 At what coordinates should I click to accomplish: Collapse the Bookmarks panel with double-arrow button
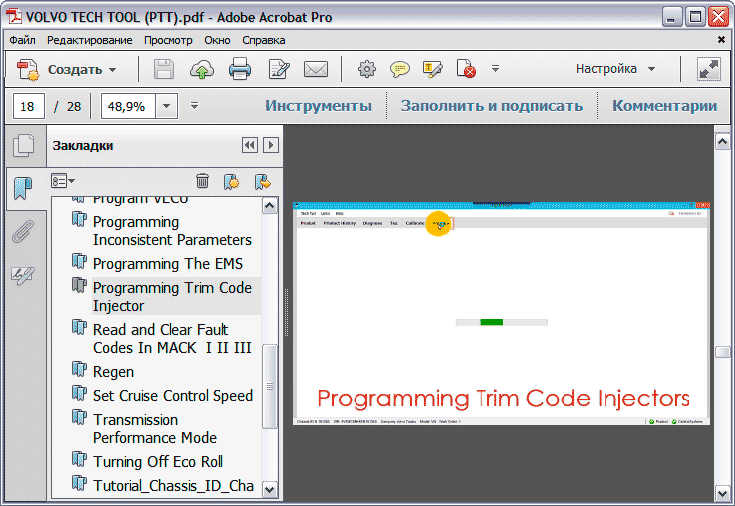250,146
